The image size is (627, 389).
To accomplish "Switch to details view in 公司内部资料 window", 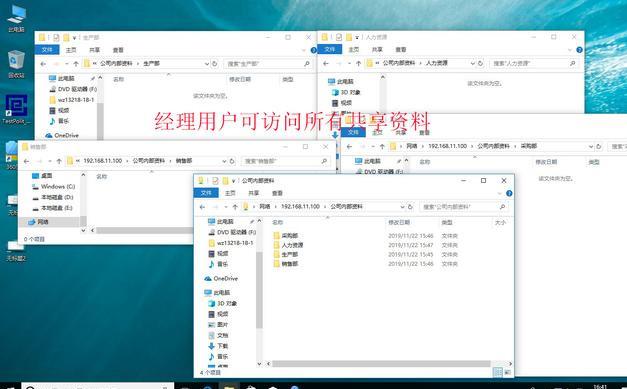I will [498, 372].
